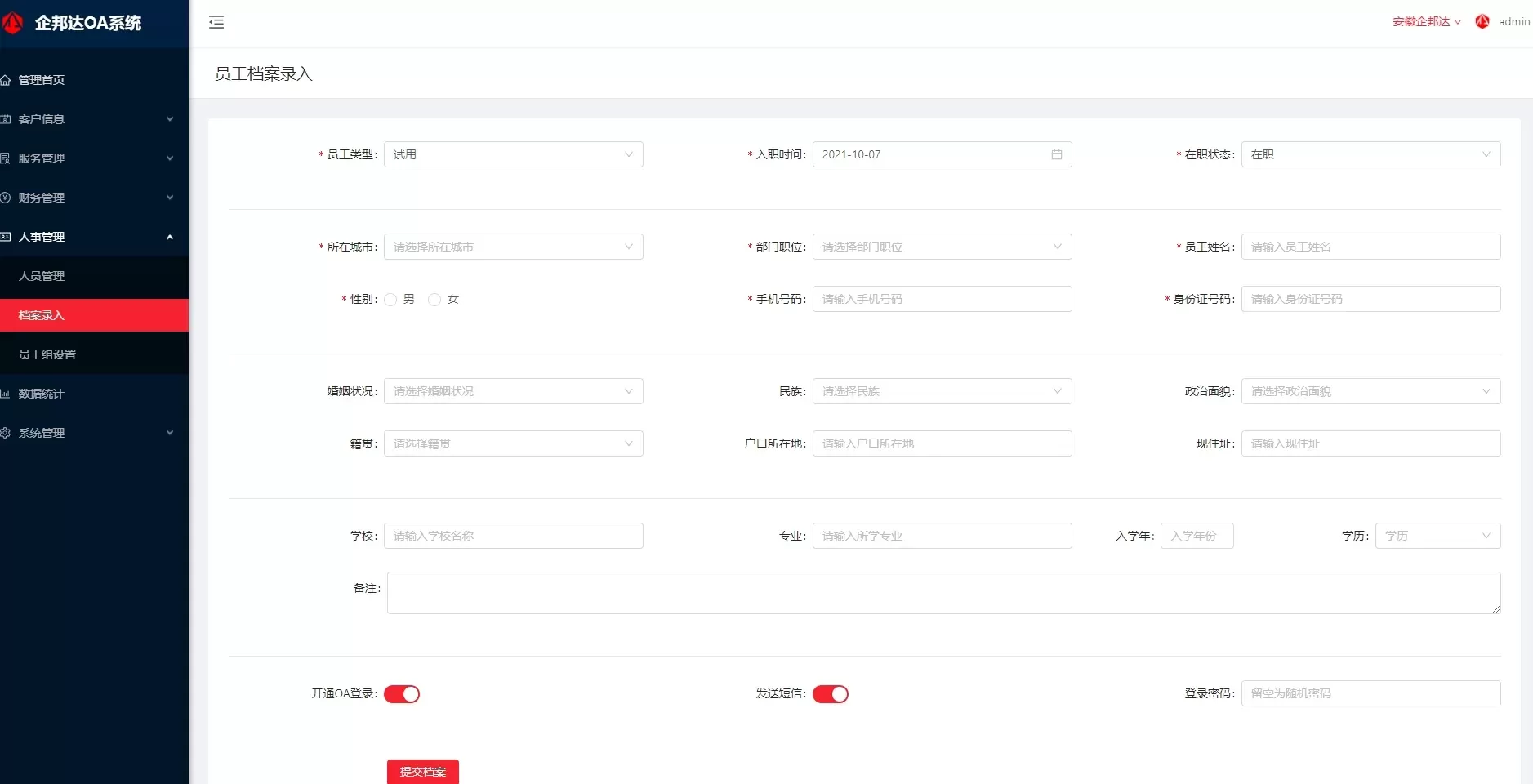Open the 员工类型 dropdown
This screenshot has height=784, width=1533.
click(x=513, y=154)
